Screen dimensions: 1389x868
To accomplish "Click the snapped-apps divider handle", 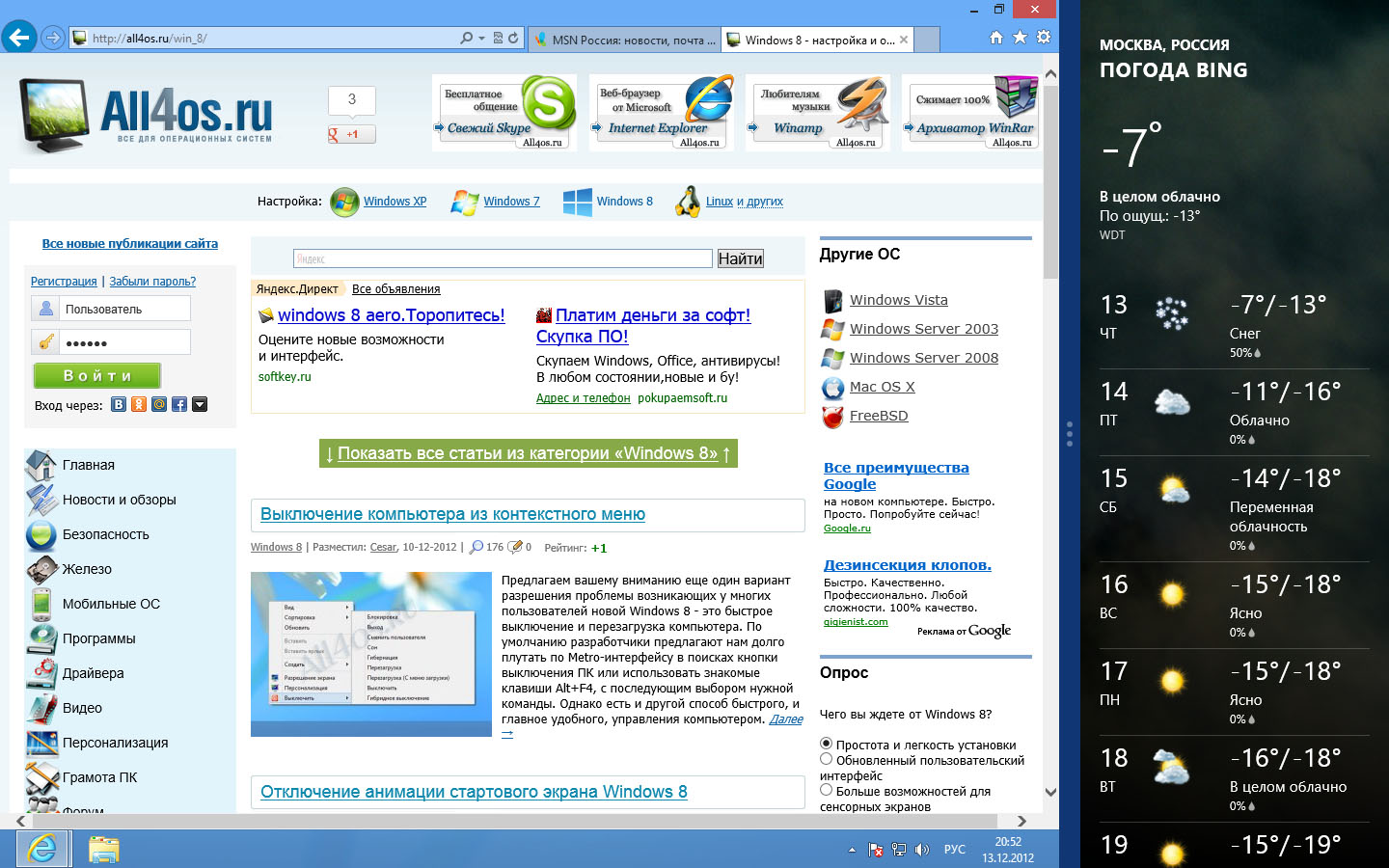I will click(1069, 434).
